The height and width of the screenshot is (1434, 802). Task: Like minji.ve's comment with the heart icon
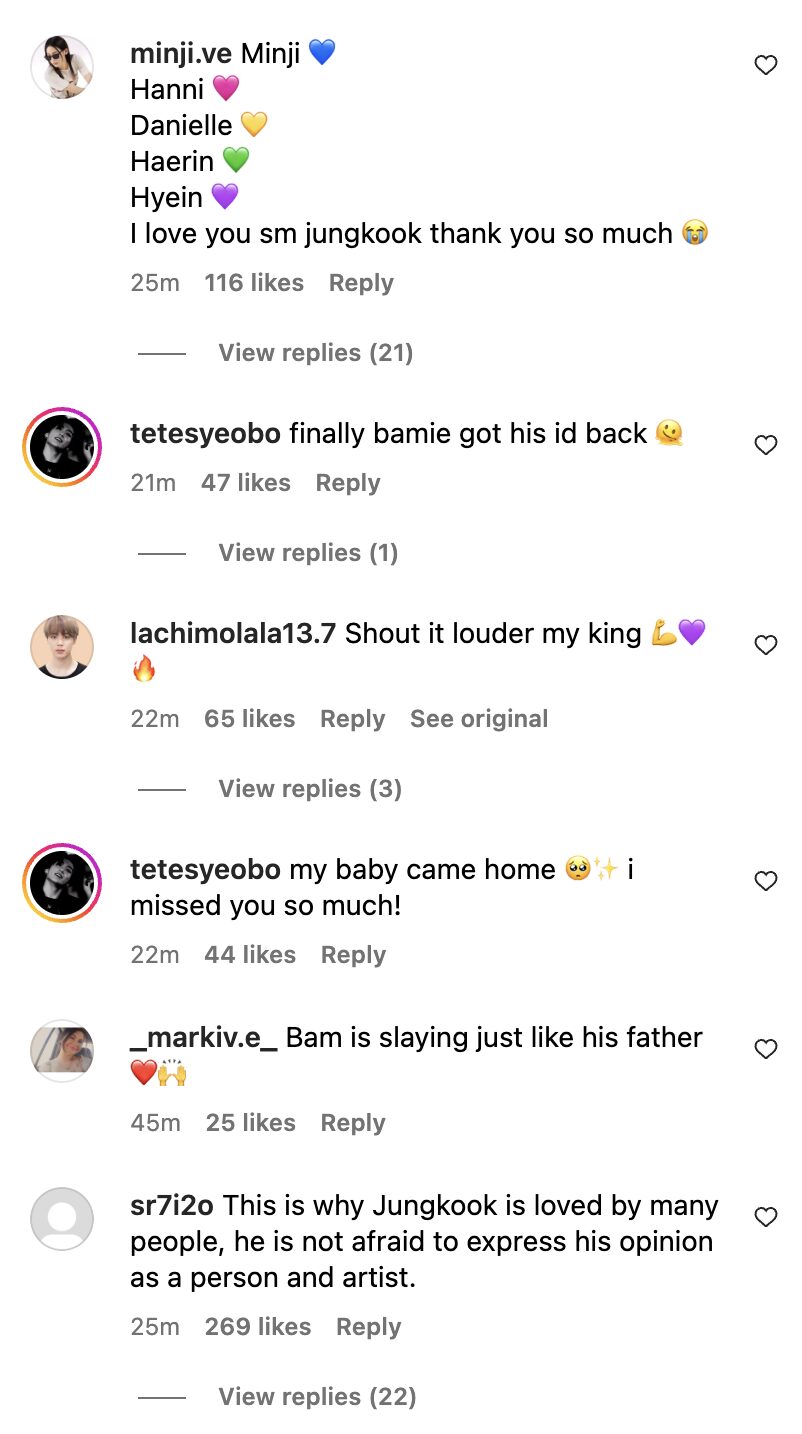[765, 66]
